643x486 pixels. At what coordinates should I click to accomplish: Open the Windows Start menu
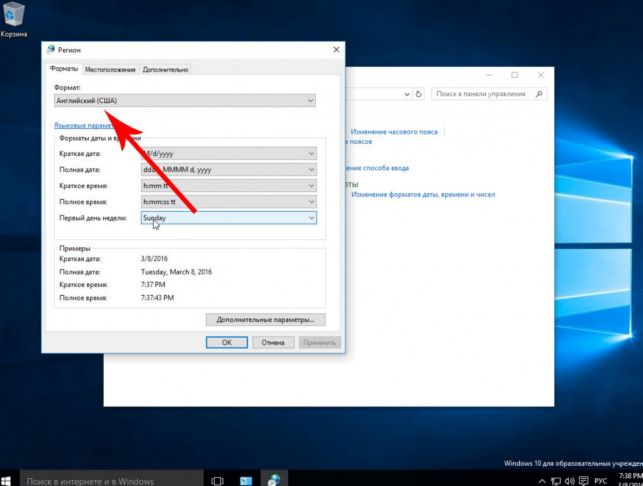pos(7,480)
